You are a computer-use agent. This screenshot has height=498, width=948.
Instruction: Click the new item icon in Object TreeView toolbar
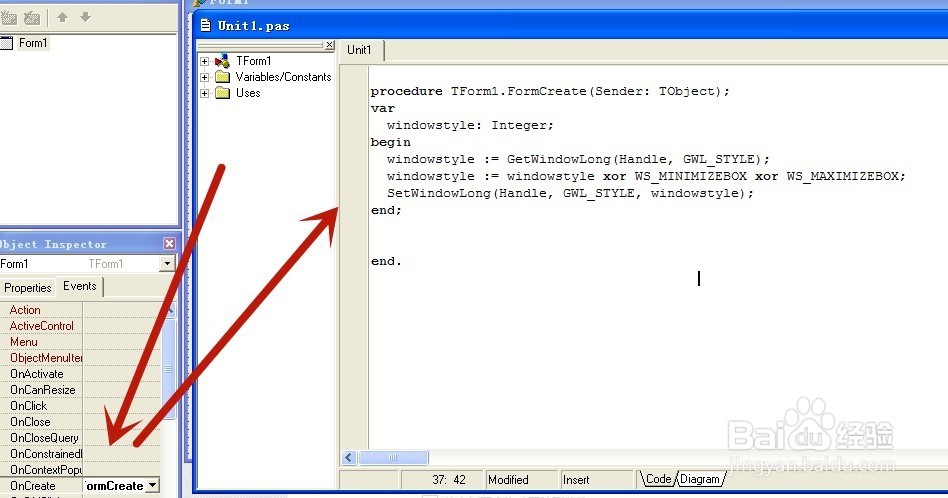click(8, 18)
